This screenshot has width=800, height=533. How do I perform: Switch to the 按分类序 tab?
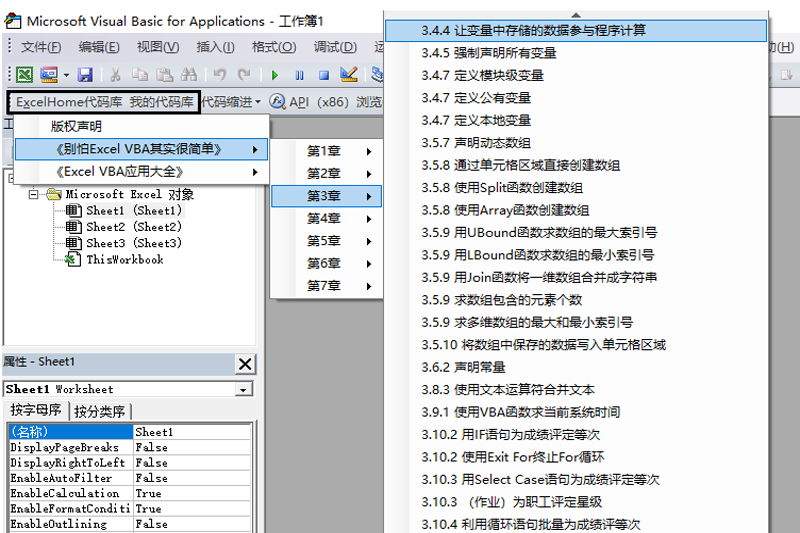click(100, 411)
